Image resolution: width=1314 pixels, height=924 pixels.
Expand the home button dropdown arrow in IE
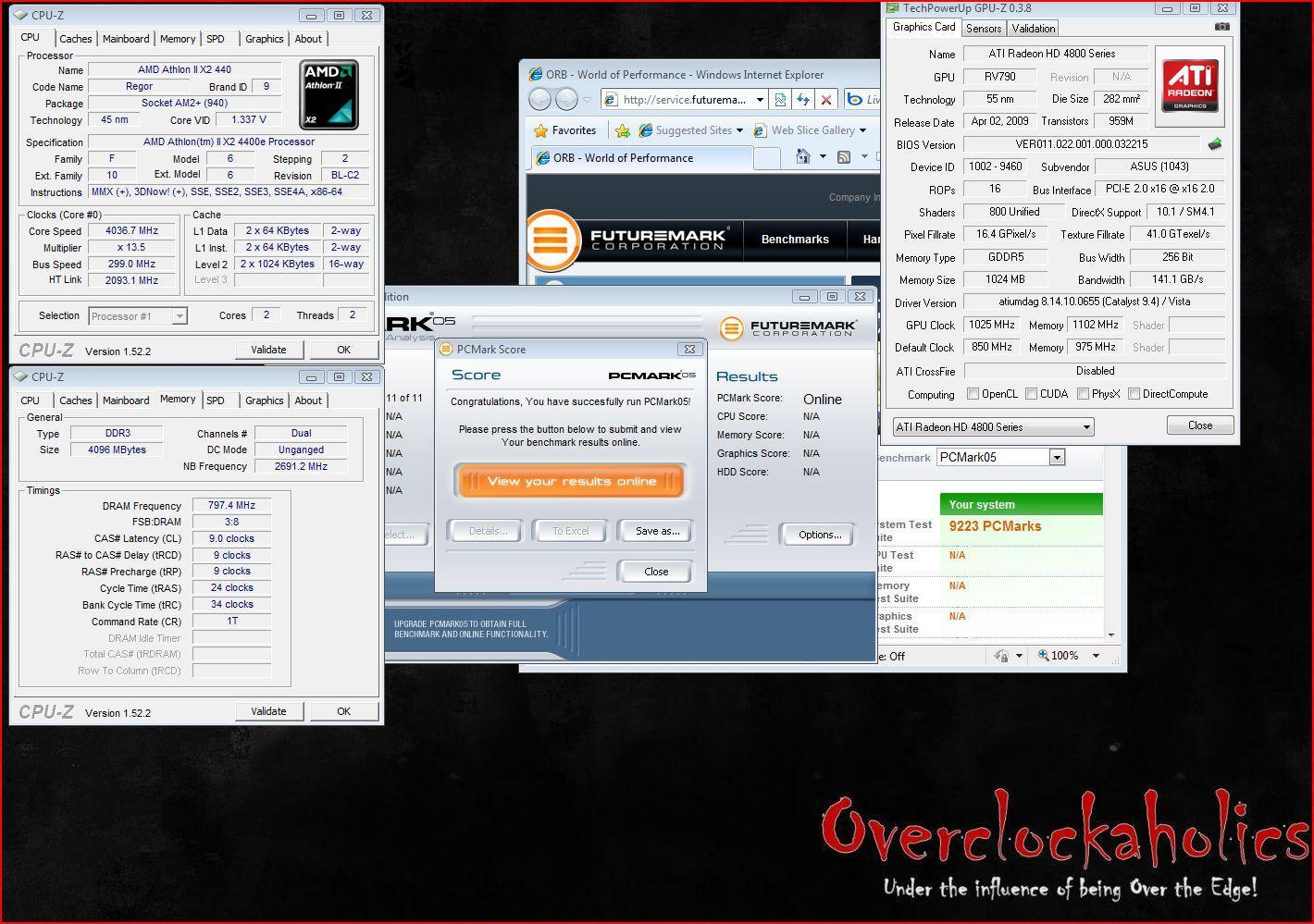[823, 157]
